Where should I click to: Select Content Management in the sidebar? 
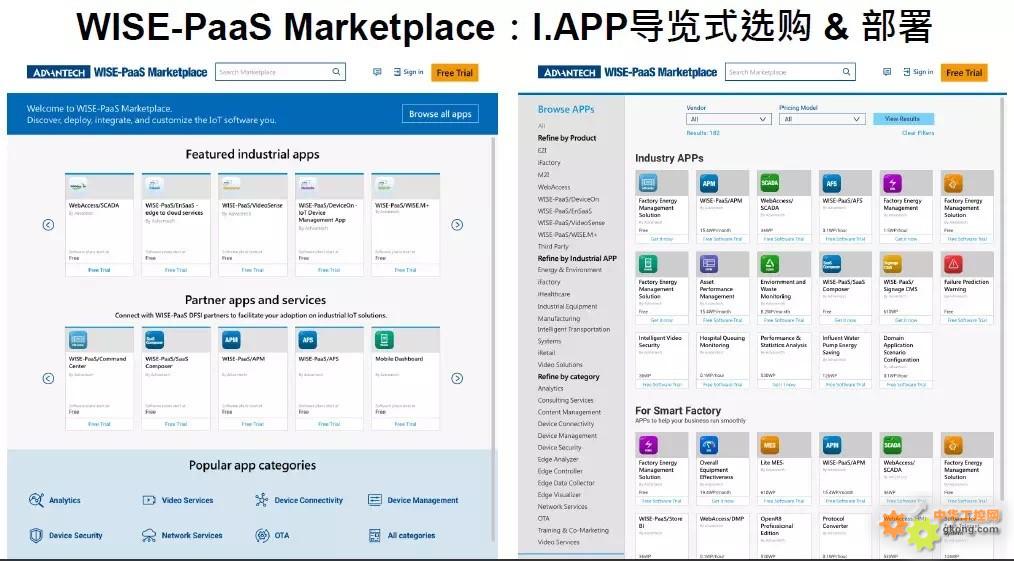[x=569, y=412]
